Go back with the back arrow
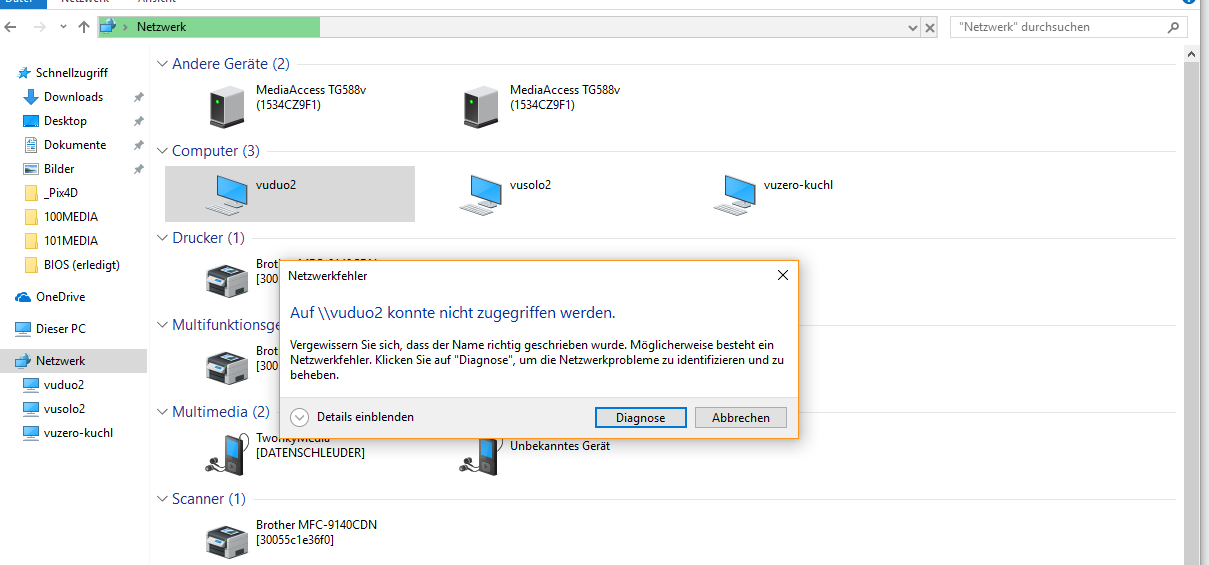Image resolution: width=1209 pixels, height=565 pixels. (11, 27)
